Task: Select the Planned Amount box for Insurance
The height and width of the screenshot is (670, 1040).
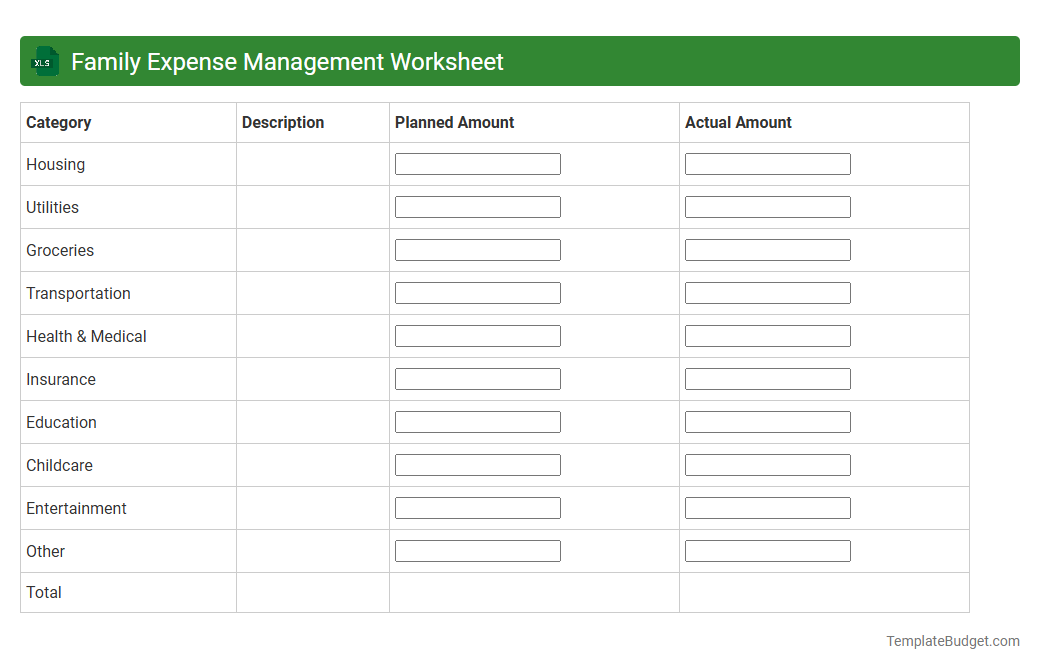Action: pos(478,378)
